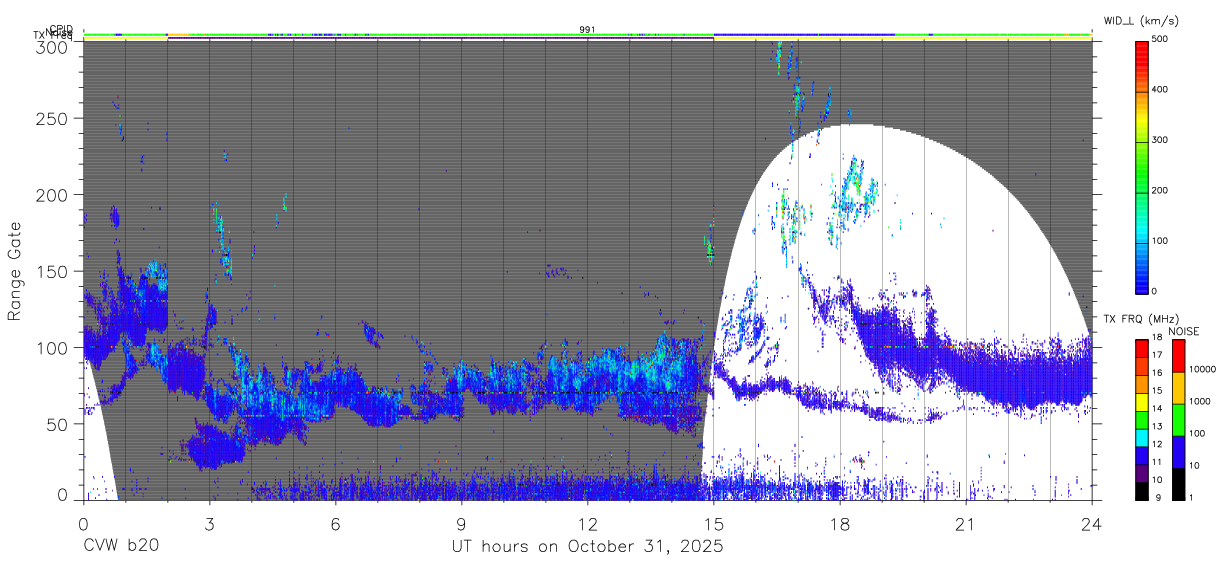Click the green NOISE swatch between 100 and 1000
The height and width of the screenshot is (567, 1228).
[x=1177, y=420]
